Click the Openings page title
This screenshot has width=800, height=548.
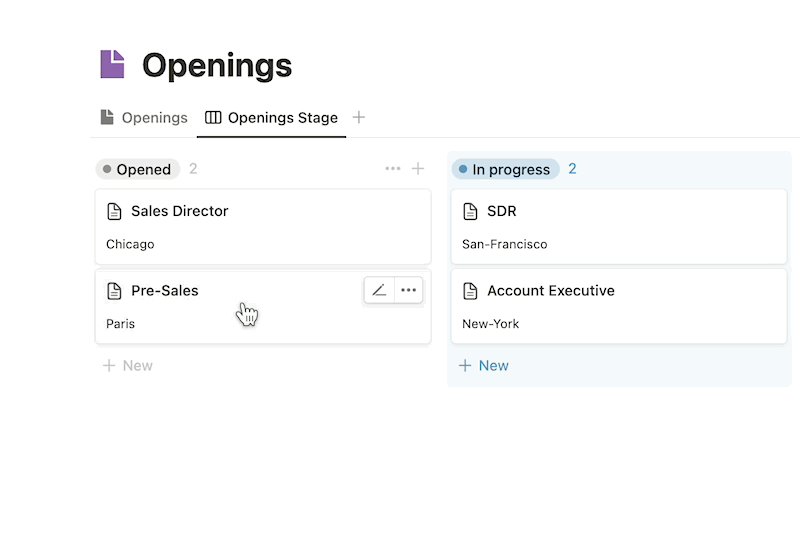(217, 66)
